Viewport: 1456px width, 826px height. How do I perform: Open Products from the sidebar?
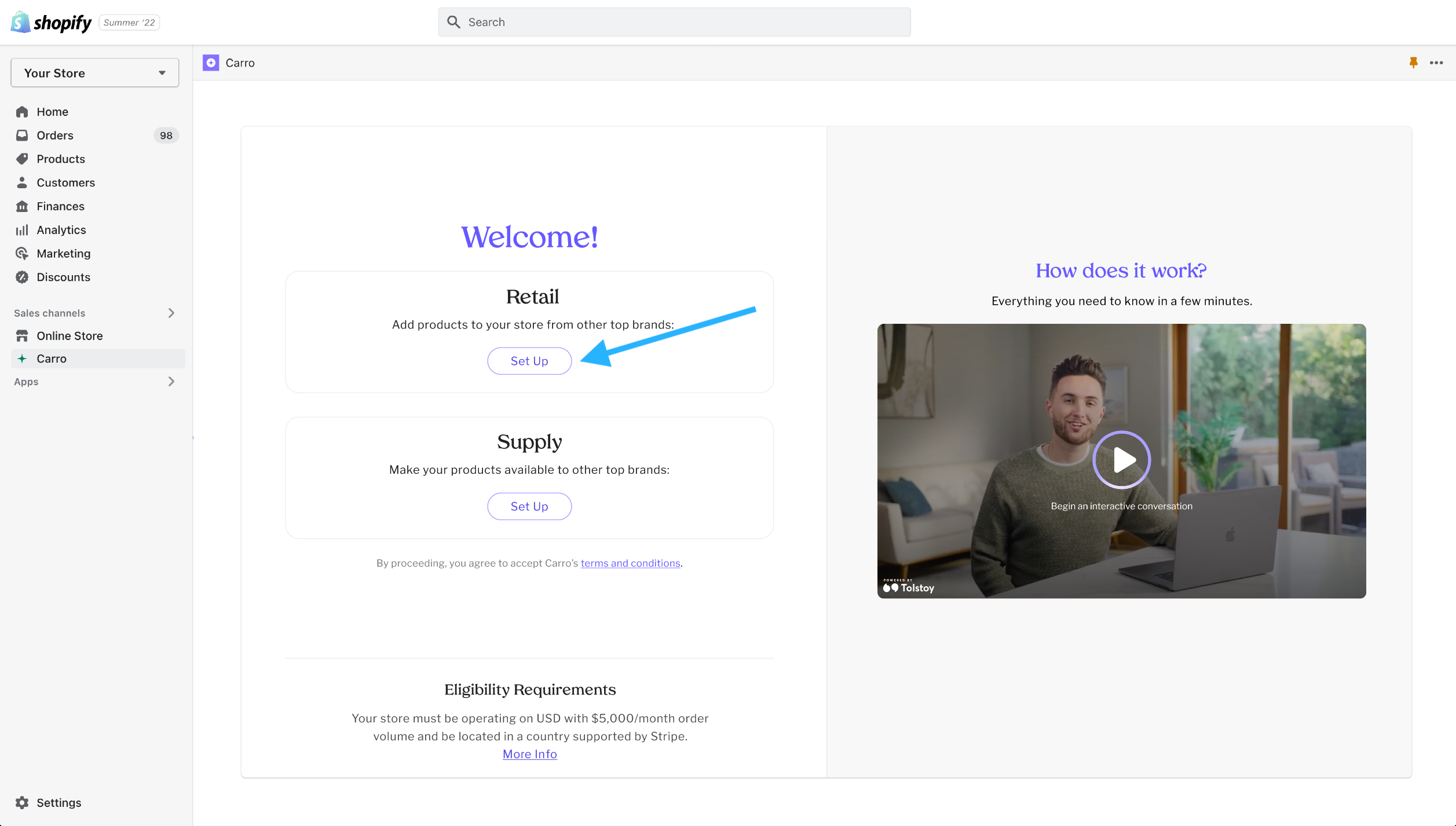[60, 159]
